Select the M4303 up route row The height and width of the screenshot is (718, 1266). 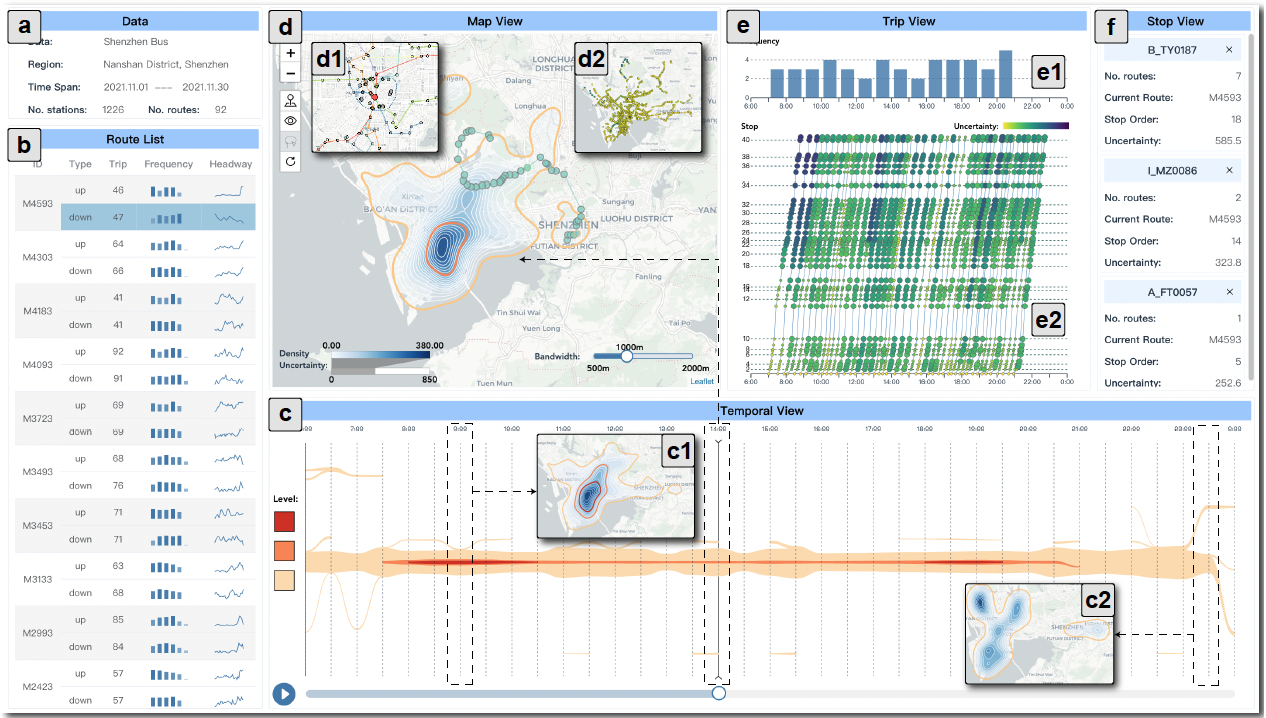point(158,244)
